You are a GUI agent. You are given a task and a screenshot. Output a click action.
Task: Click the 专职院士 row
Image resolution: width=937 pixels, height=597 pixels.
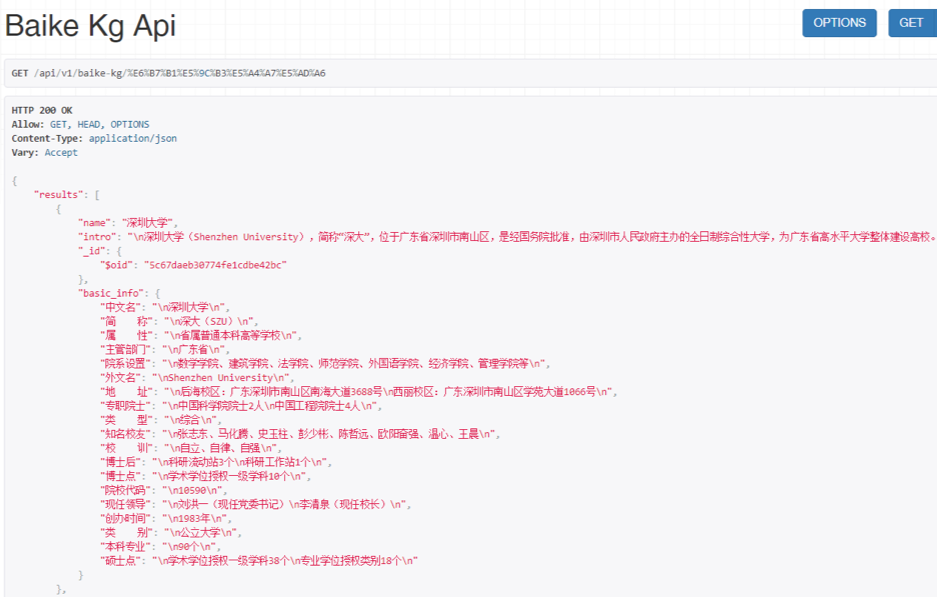pos(241,406)
